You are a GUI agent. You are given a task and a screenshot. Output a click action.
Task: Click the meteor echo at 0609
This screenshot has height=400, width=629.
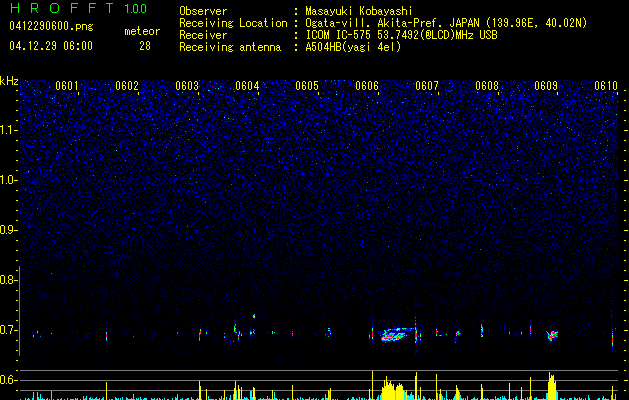click(552, 335)
